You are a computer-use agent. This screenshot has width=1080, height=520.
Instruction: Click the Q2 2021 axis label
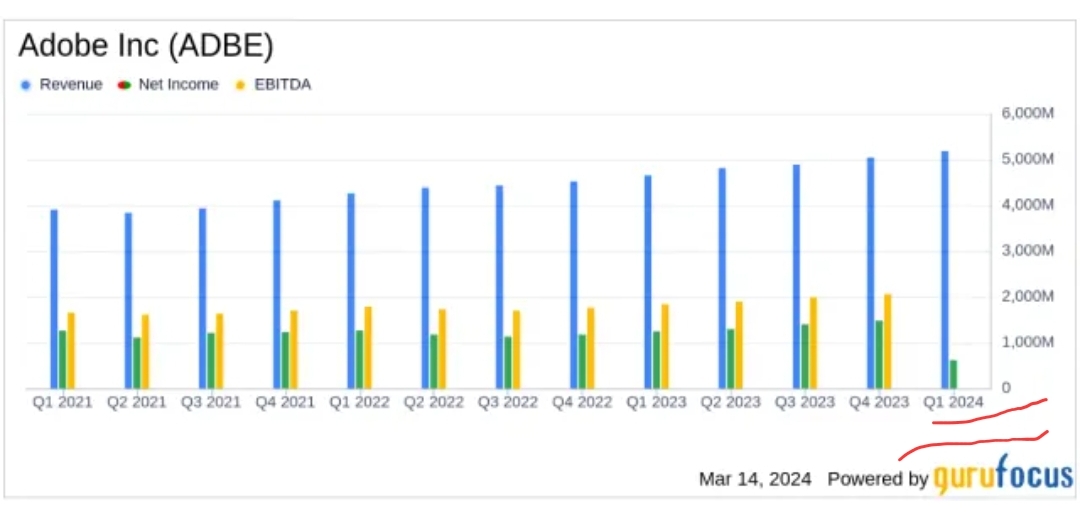pos(136,402)
